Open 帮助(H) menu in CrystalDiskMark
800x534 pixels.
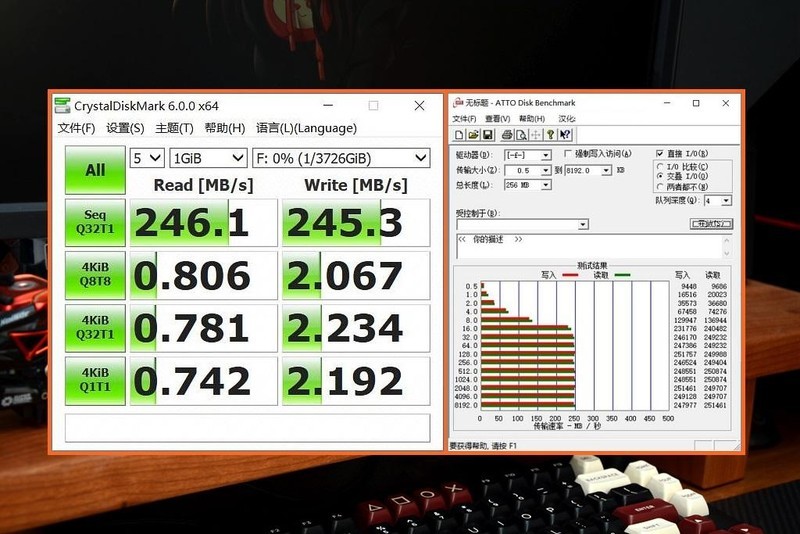pos(224,128)
